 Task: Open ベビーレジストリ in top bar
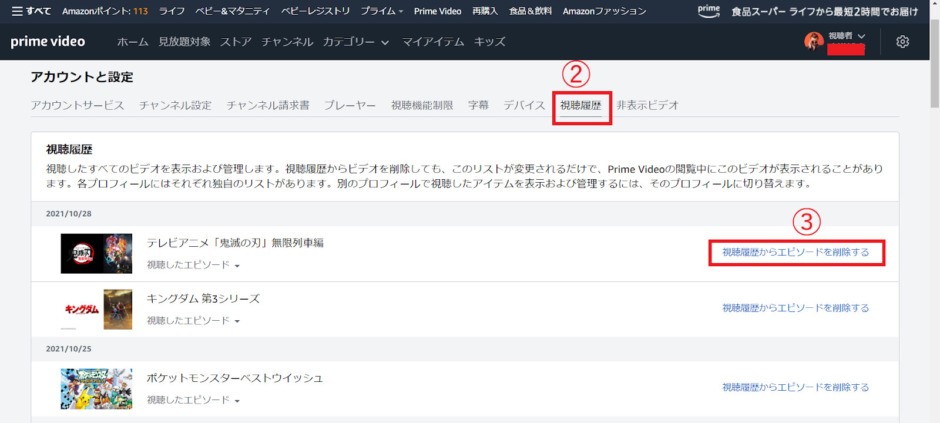pos(315,11)
